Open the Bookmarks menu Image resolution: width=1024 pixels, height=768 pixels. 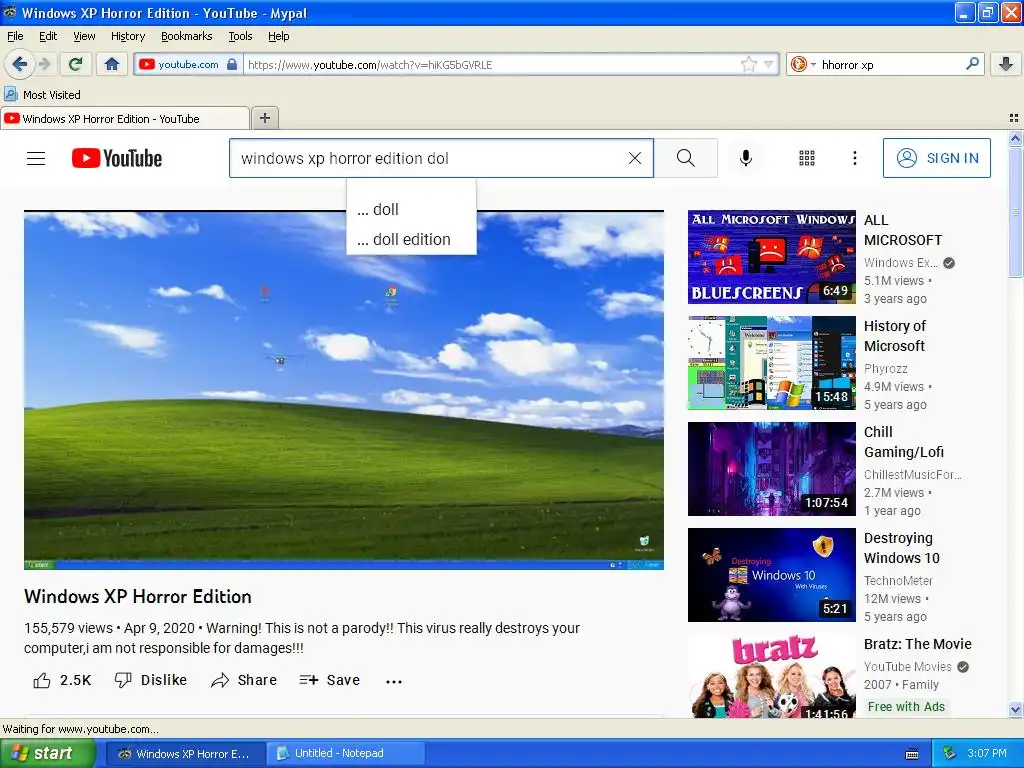tap(186, 36)
